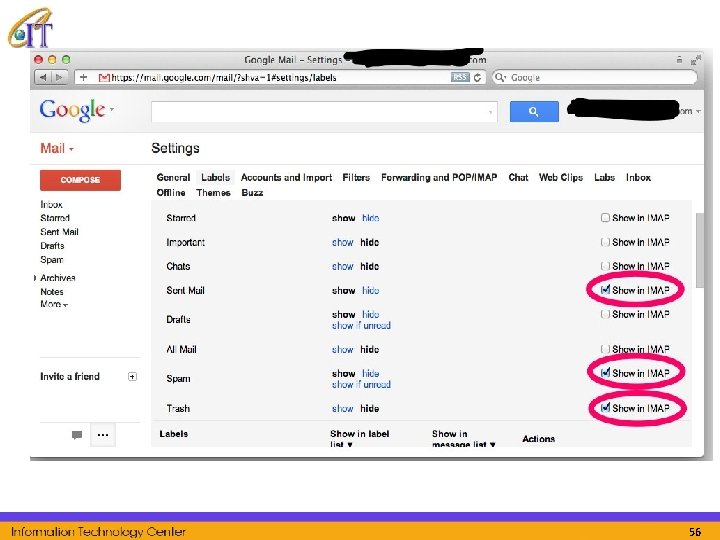720x540 pixels.
Task: Click show if unread for Drafts
Action: point(361,326)
